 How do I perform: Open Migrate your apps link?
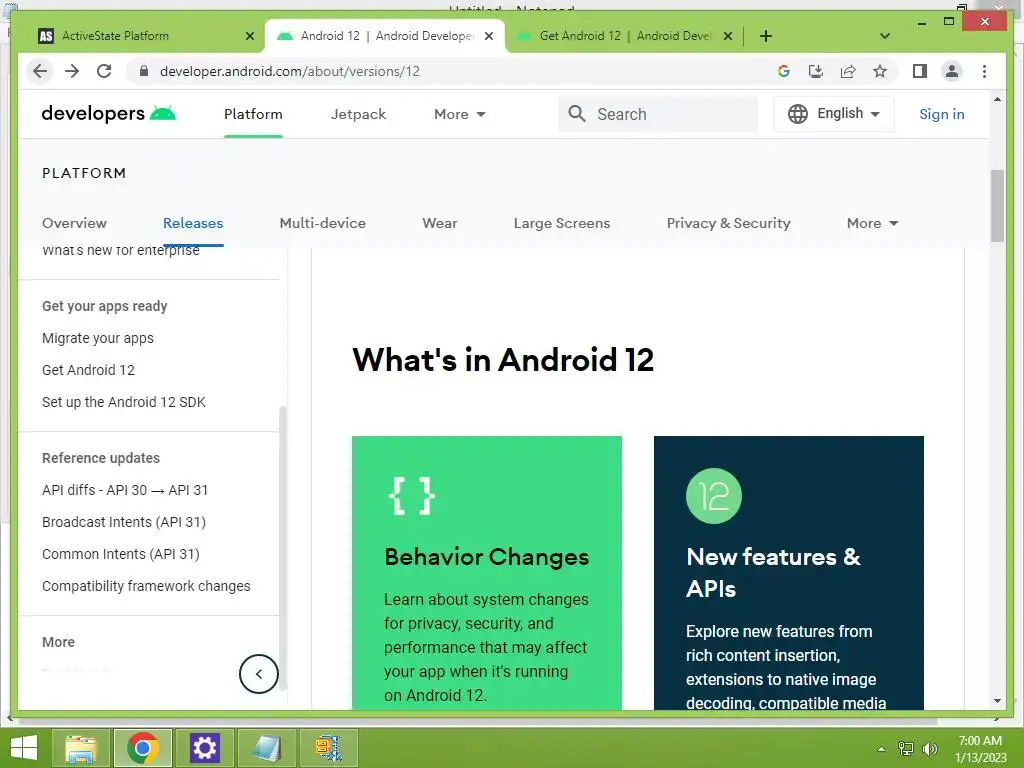pos(98,338)
